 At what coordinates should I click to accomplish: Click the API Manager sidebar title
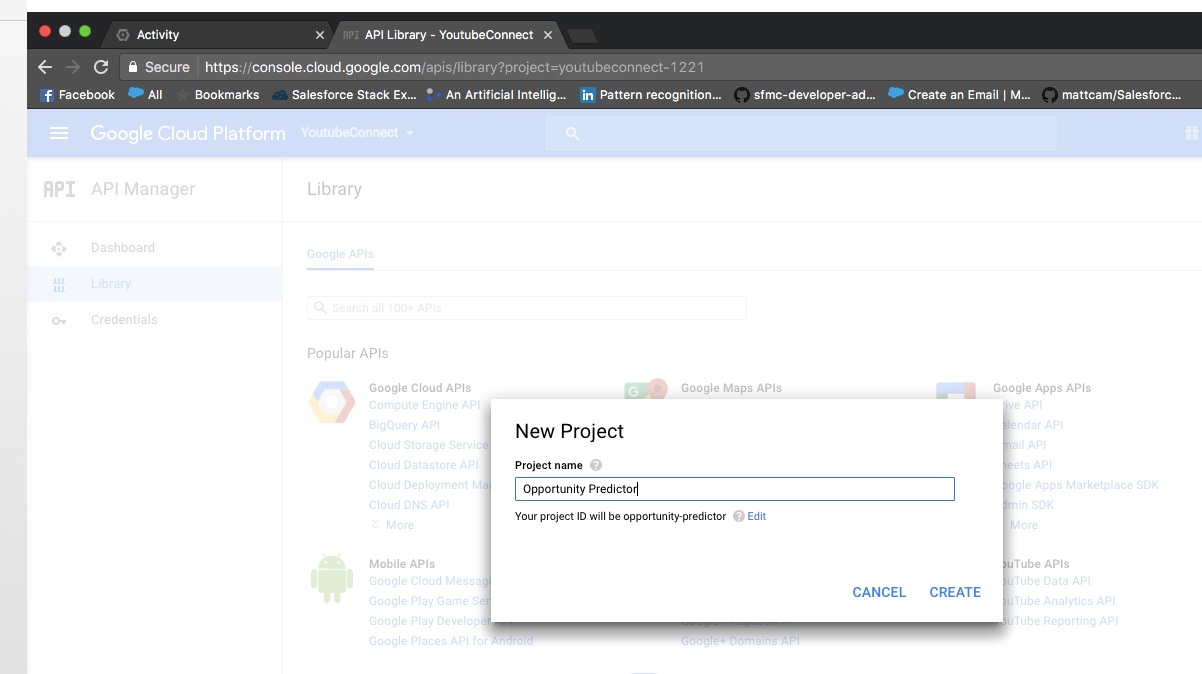point(143,189)
